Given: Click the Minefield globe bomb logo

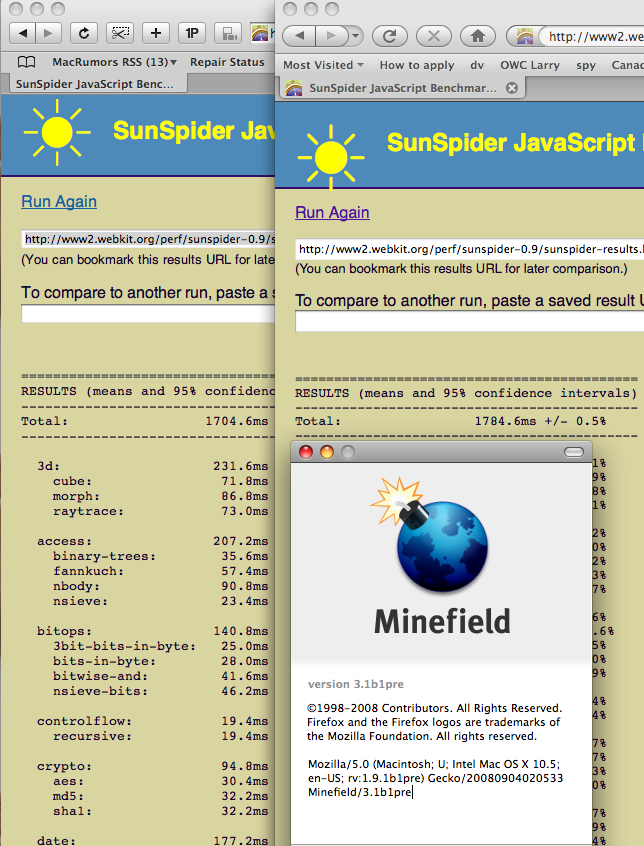Looking at the screenshot, I should coord(431,534).
